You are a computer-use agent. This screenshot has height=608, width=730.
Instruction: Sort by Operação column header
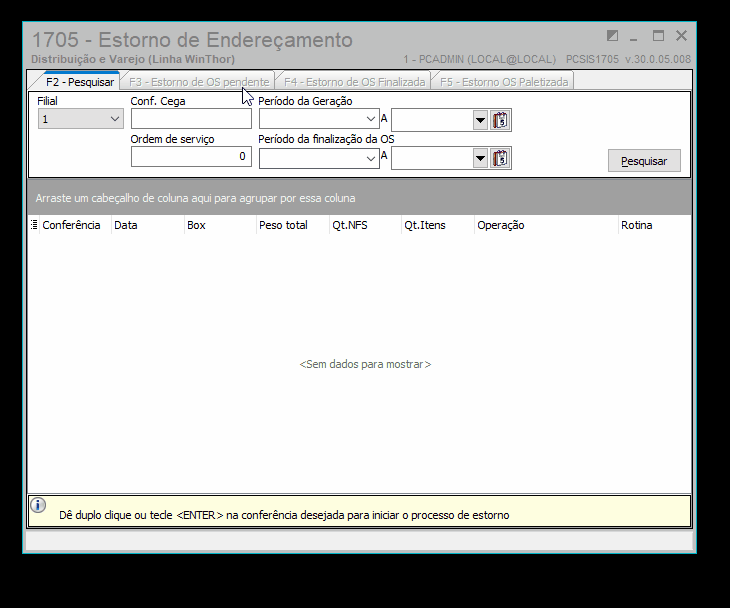pos(546,225)
